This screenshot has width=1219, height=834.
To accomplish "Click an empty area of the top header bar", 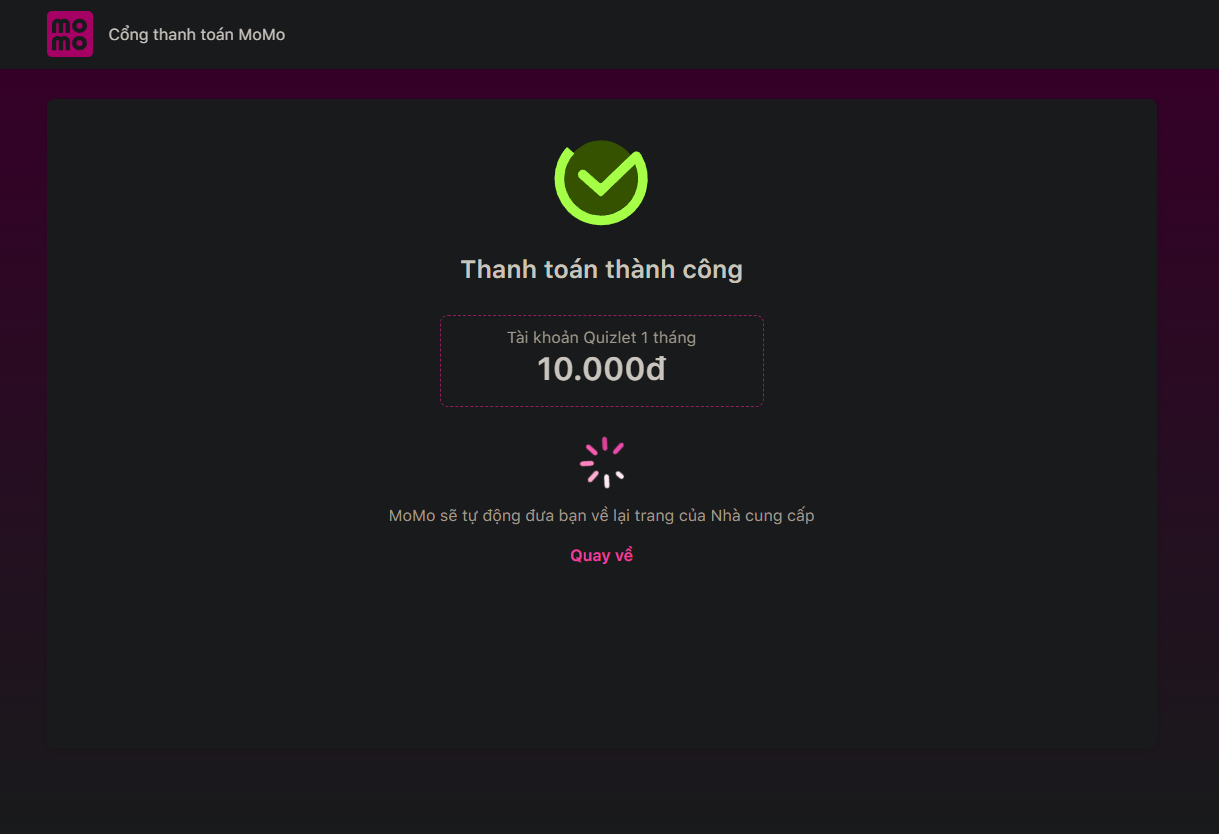I will point(750,35).
